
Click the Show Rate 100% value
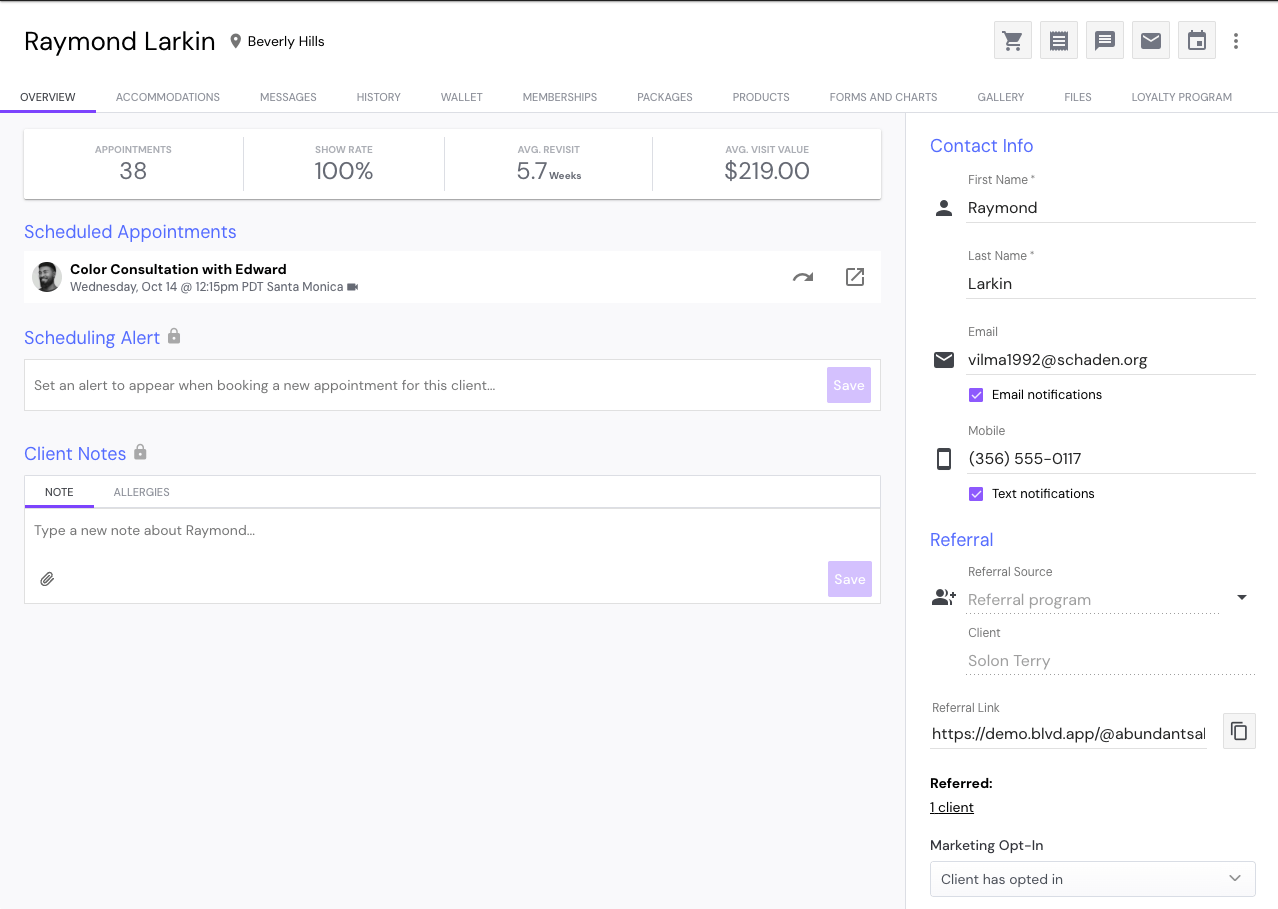[x=344, y=171]
